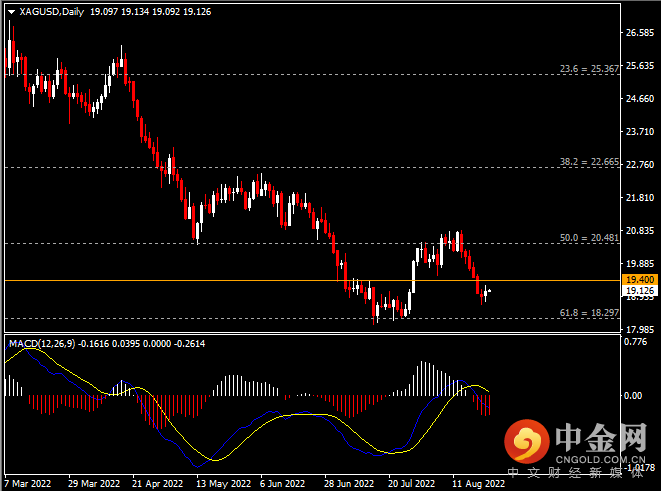Click the 21.810 price axis label
The width and height of the screenshot is (661, 491).
[x=640, y=198]
